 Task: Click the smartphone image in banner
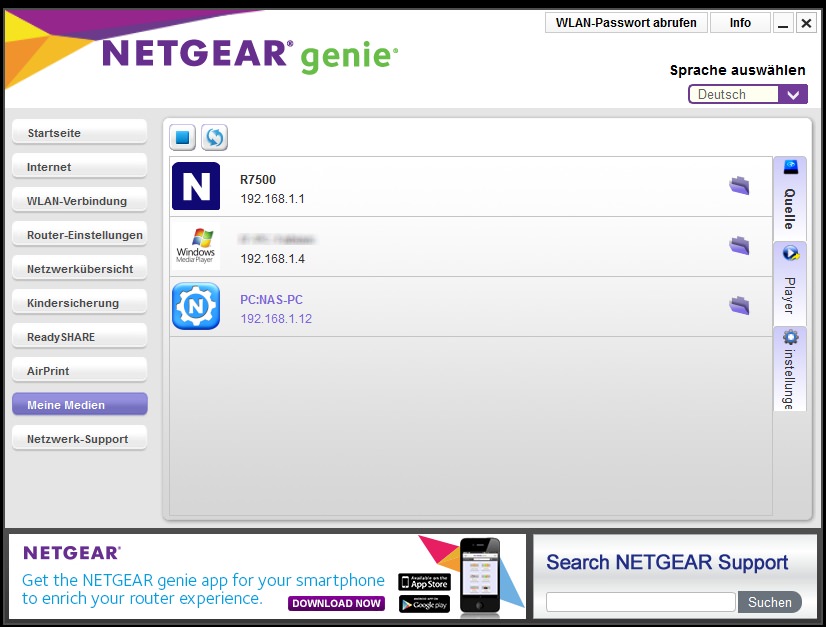479,576
